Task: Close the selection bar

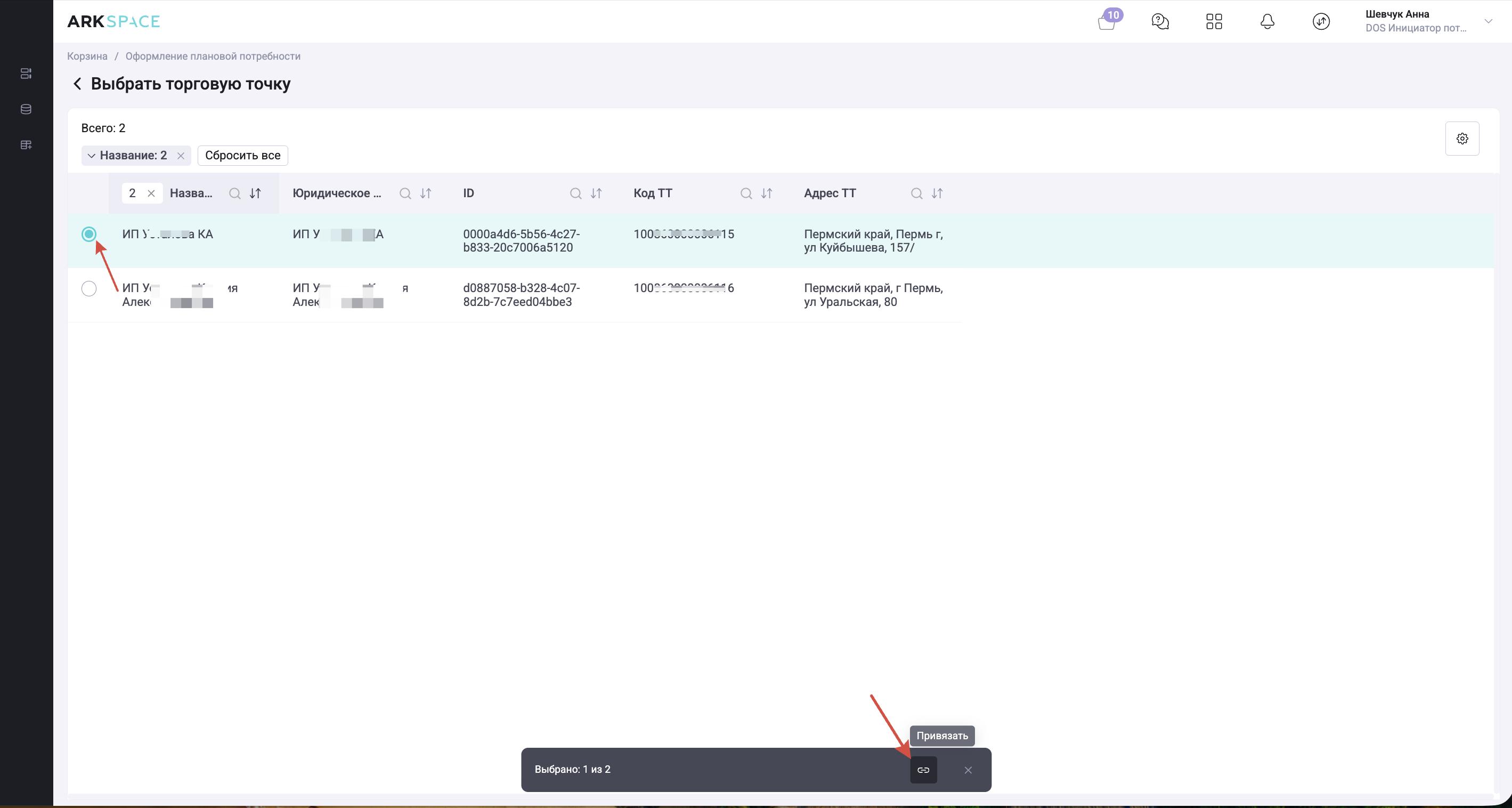Action: coord(968,770)
